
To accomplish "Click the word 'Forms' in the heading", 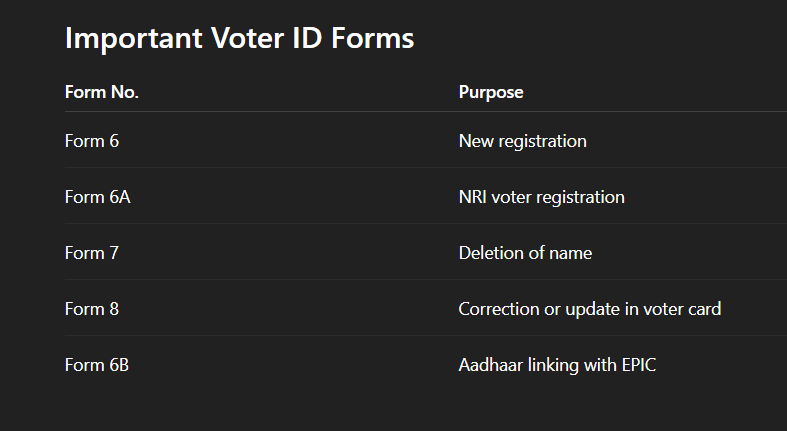I will 373,39.
